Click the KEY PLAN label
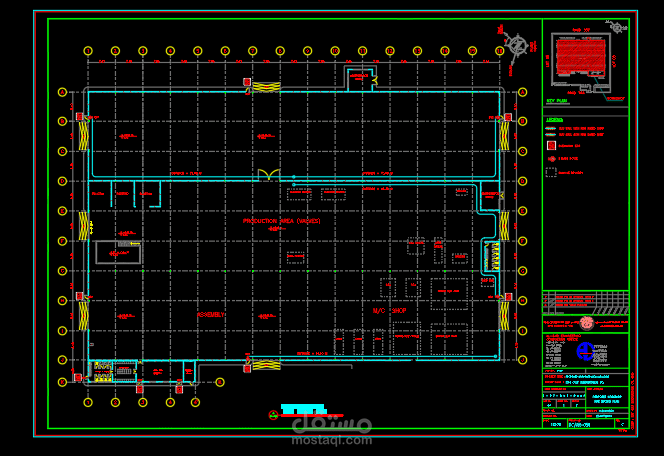 556,101
